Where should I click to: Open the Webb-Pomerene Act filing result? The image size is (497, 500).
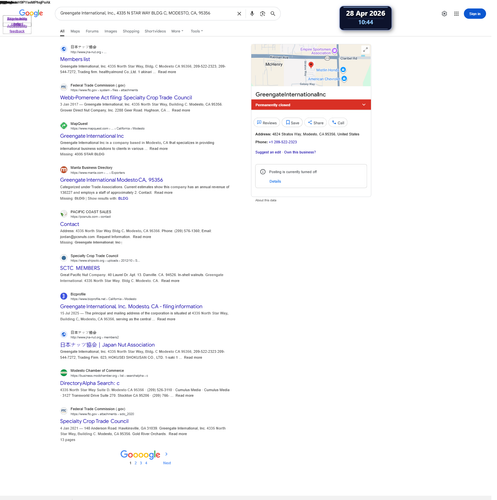126,97
